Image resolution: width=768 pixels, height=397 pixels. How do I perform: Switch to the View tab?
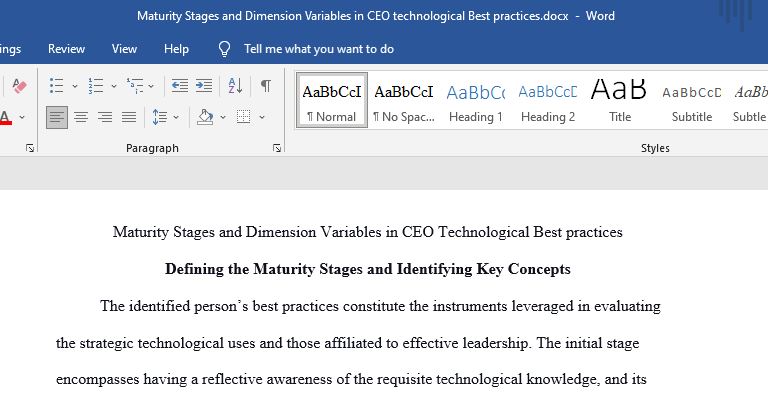[124, 49]
